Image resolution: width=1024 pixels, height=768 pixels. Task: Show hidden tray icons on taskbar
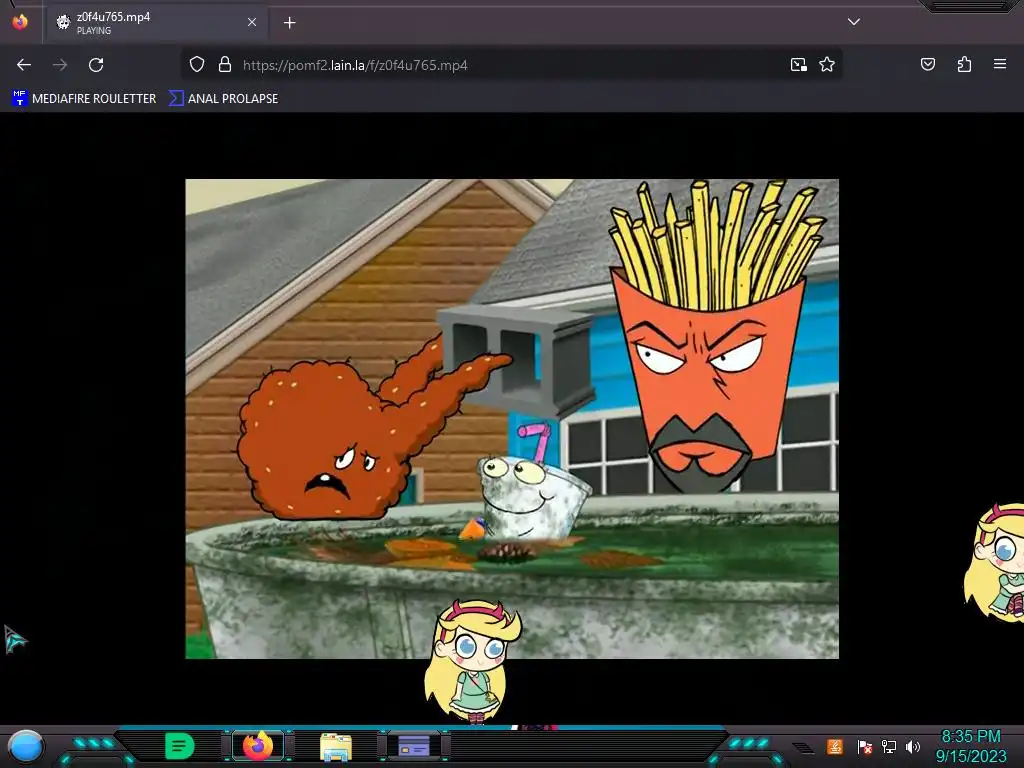(803, 747)
